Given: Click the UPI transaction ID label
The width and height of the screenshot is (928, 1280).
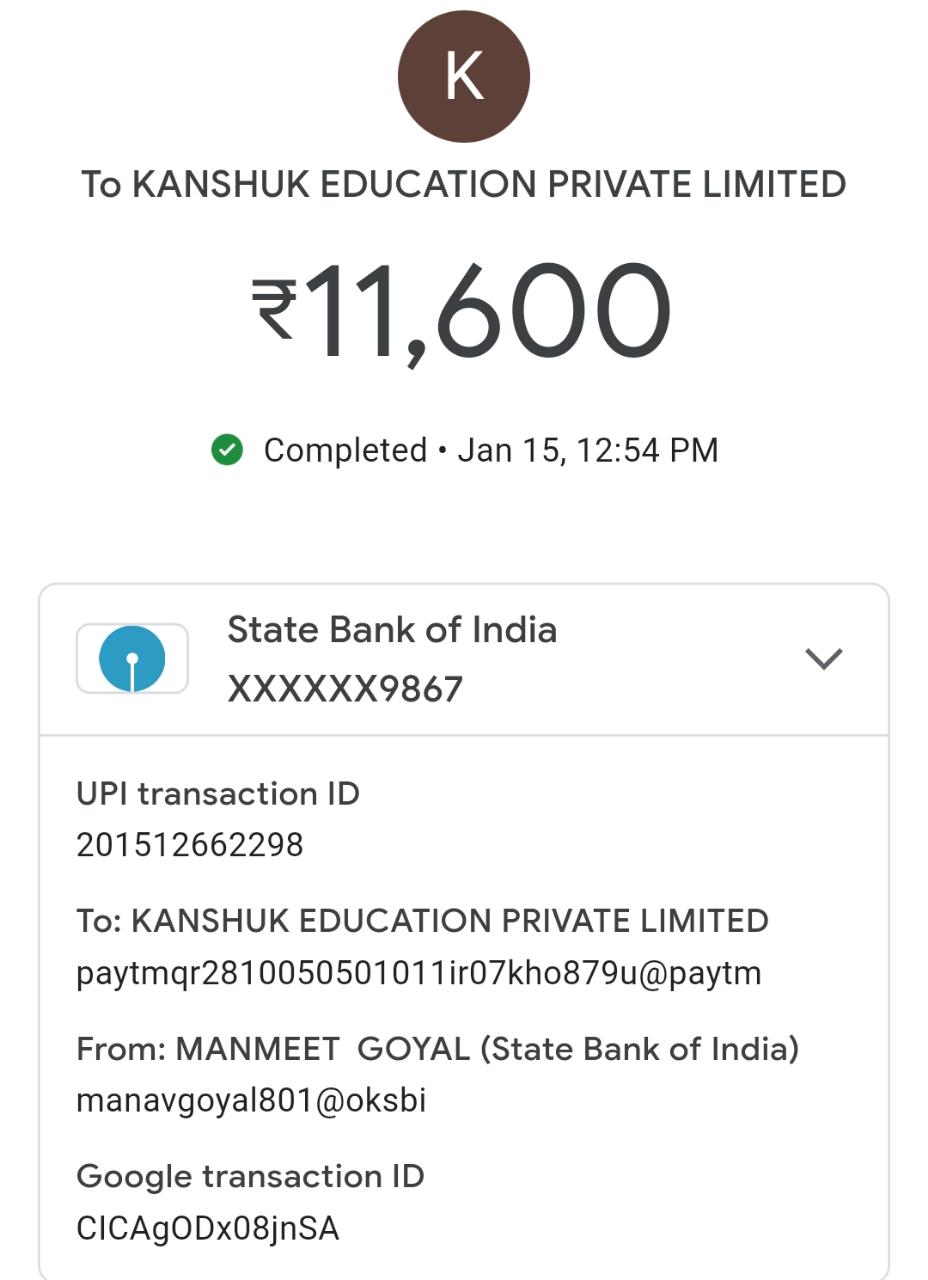Looking at the screenshot, I should (218, 794).
